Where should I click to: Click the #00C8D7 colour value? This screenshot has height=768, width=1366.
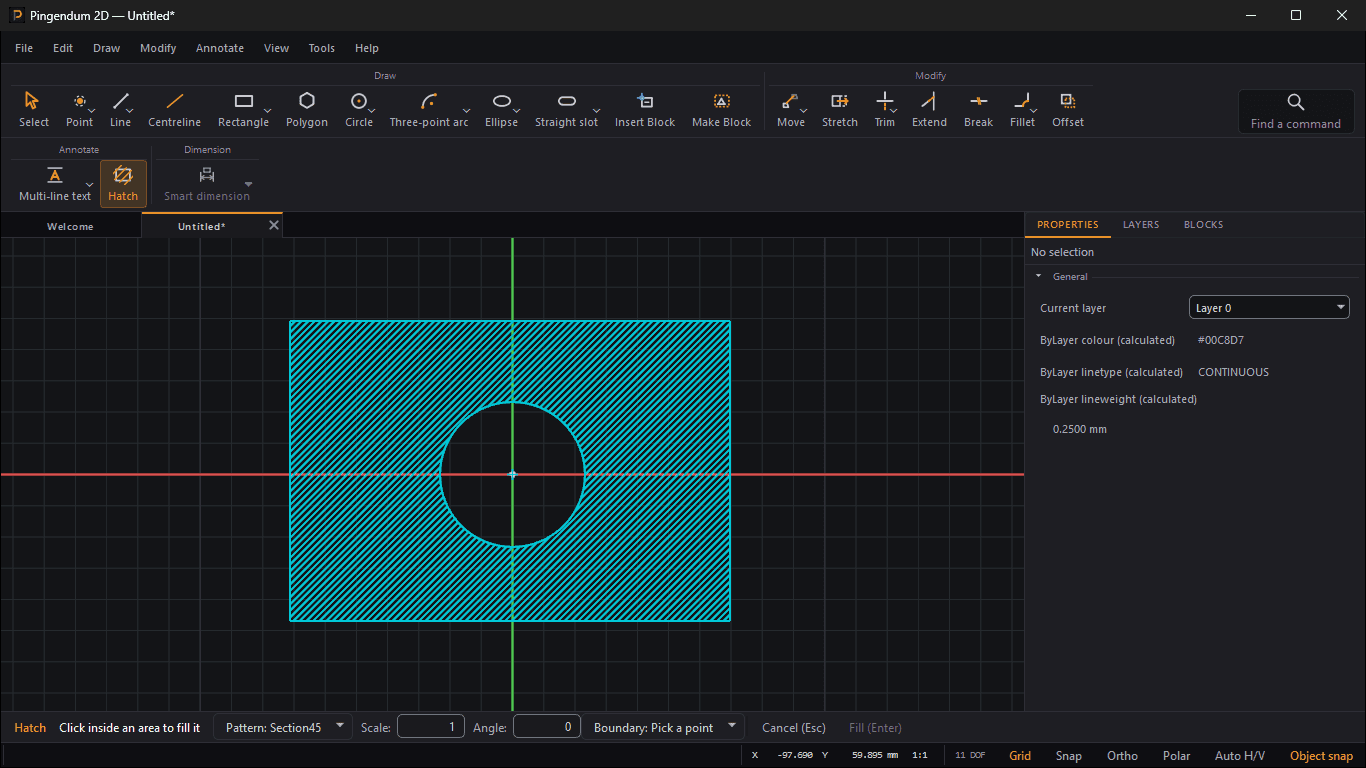[1221, 340]
